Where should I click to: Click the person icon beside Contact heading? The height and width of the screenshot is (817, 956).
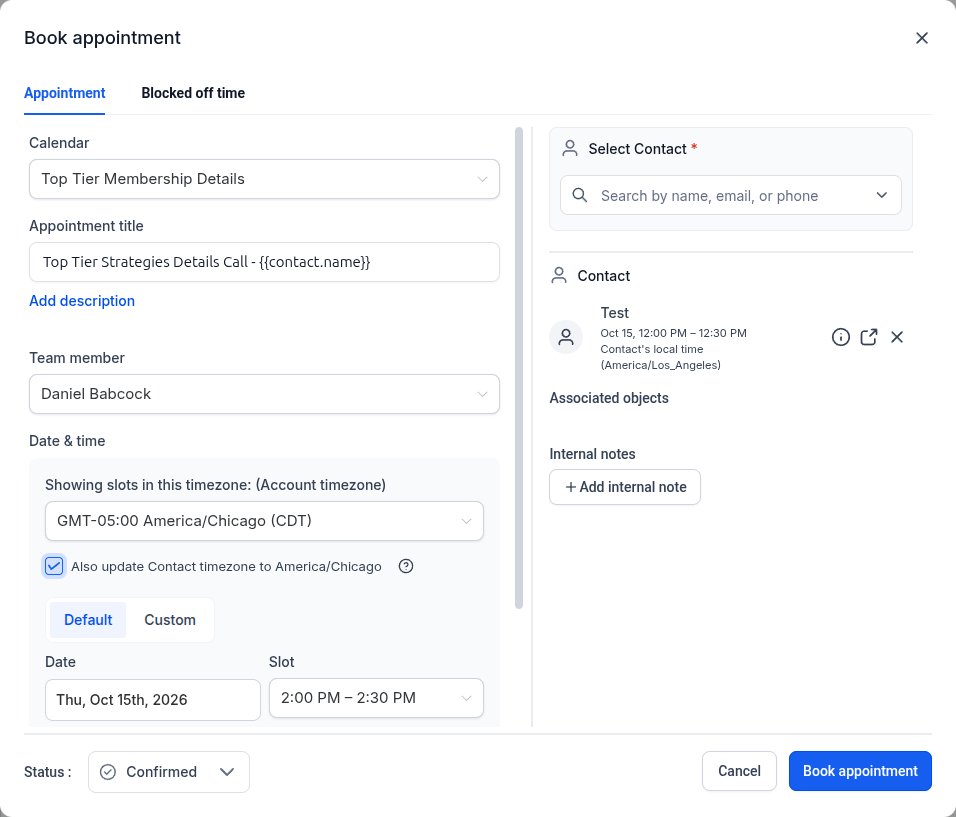click(x=558, y=276)
